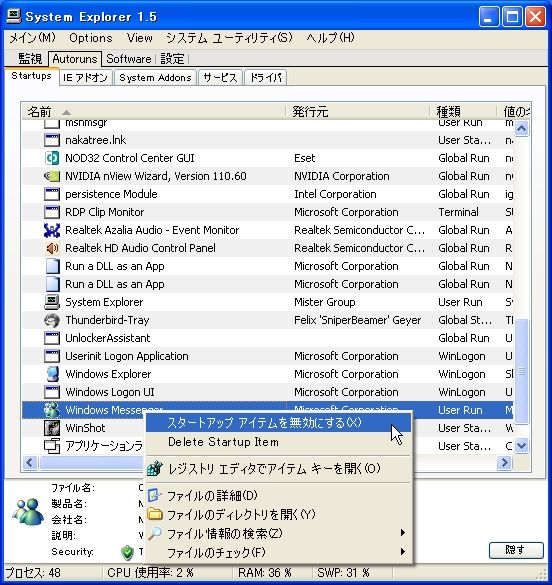Select the Startups sub-tab
Viewport: 552px width, 585px height.
pos(31,76)
